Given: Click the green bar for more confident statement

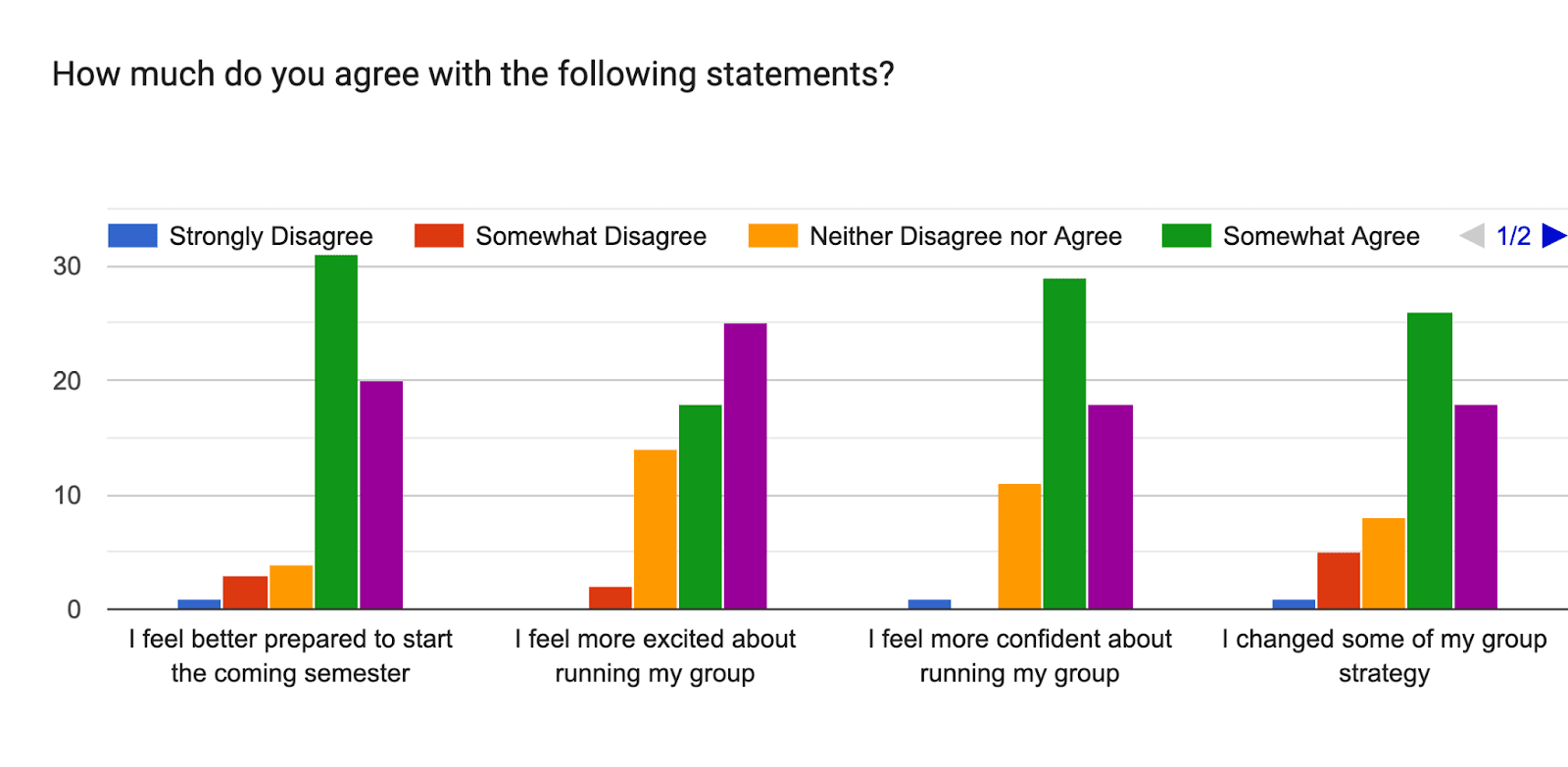Looking at the screenshot, I should tap(1064, 444).
